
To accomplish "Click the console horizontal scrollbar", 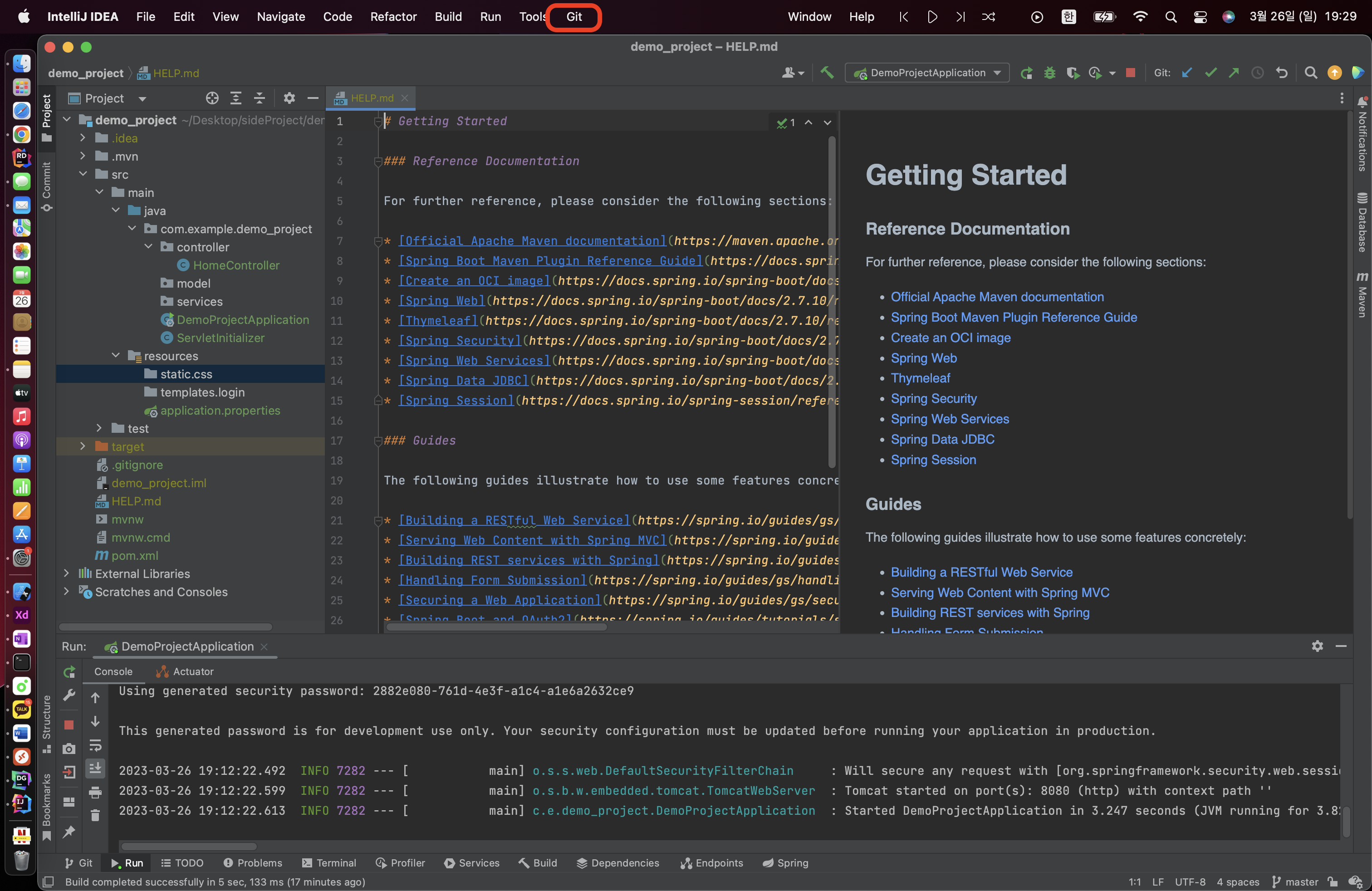I will pos(188,846).
